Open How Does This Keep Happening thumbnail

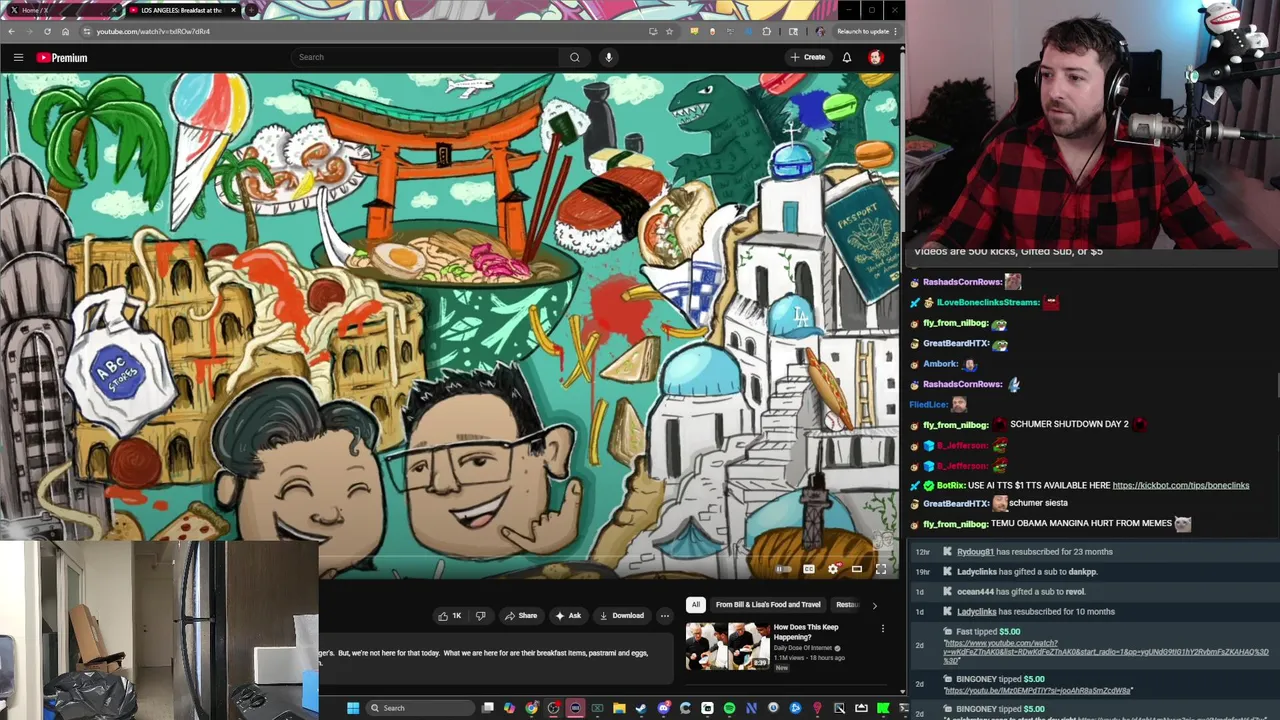click(727, 646)
